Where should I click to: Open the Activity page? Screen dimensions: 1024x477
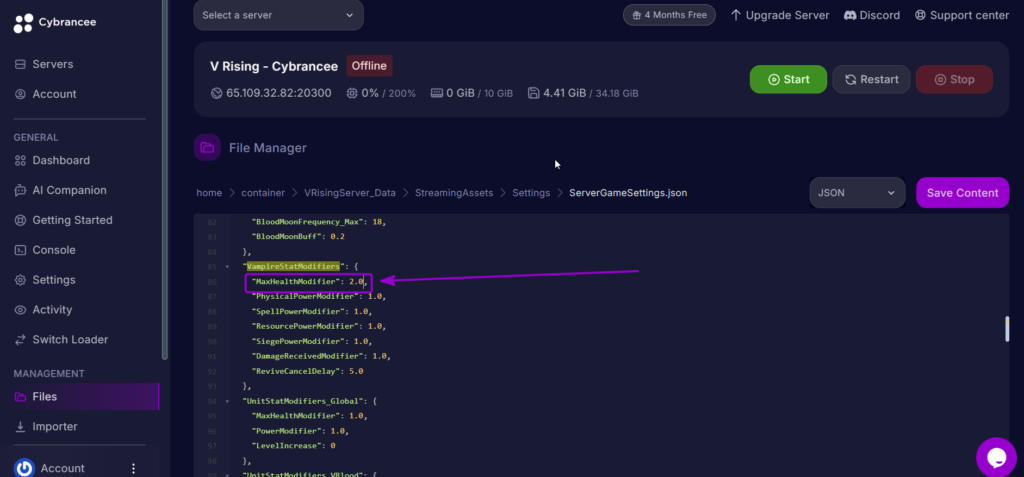click(x=52, y=310)
